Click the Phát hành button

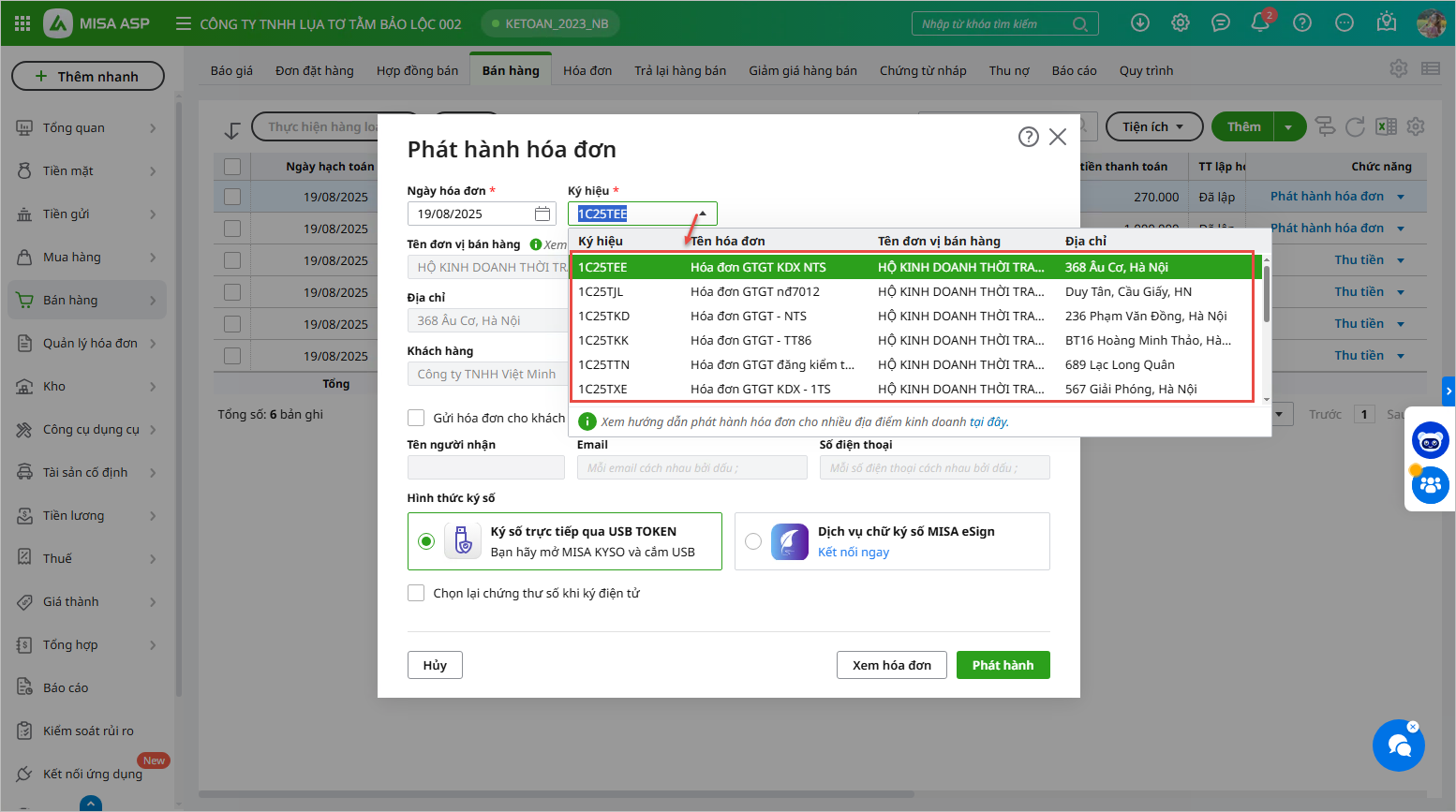(1003, 665)
